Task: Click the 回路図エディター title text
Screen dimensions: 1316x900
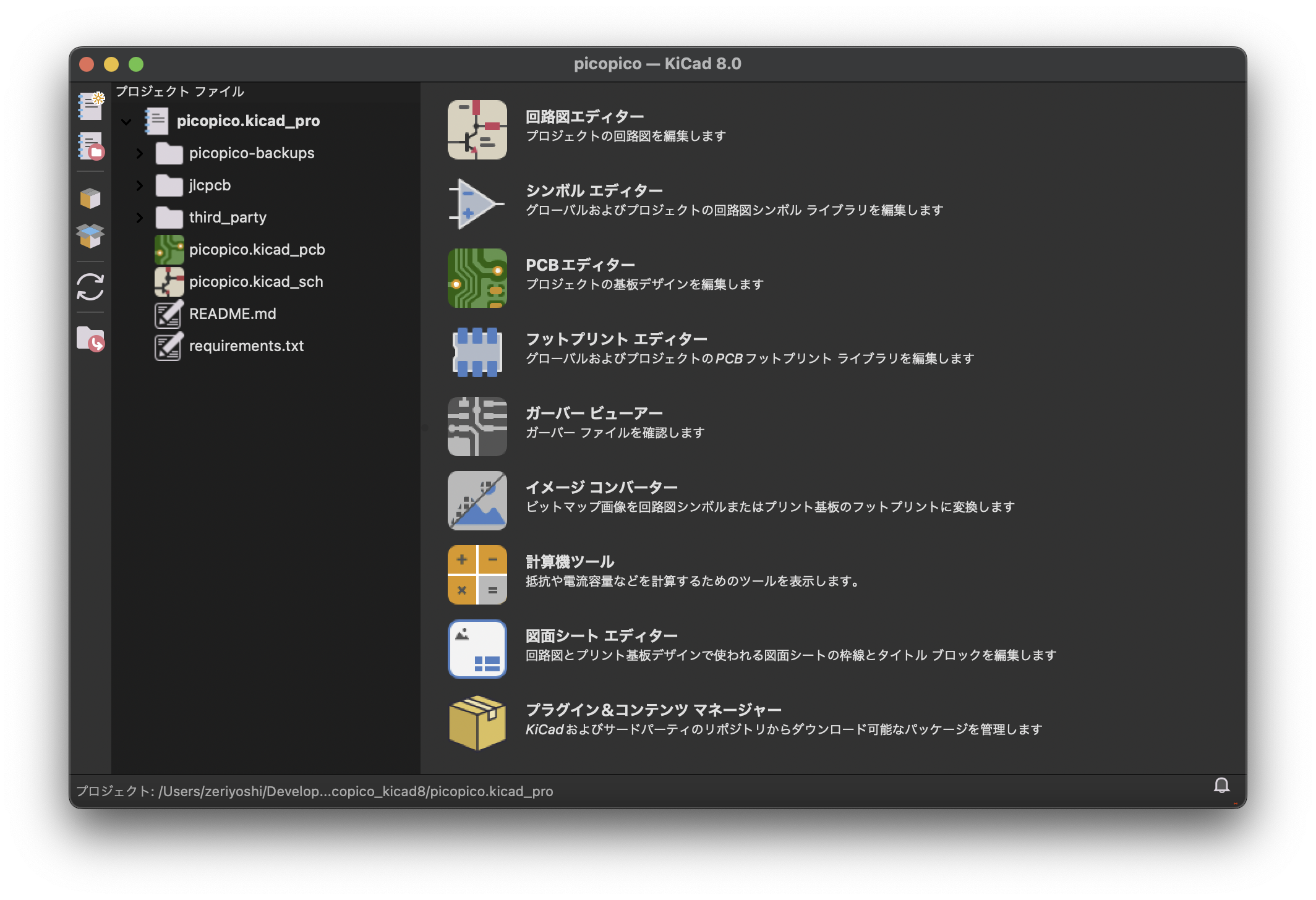Action: coord(585,117)
